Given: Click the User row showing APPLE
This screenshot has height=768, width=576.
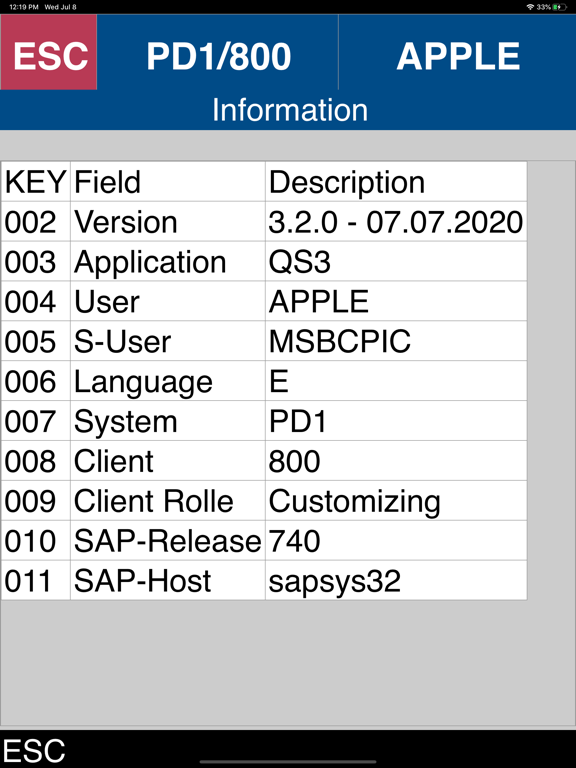Looking at the screenshot, I should click(264, 301).
